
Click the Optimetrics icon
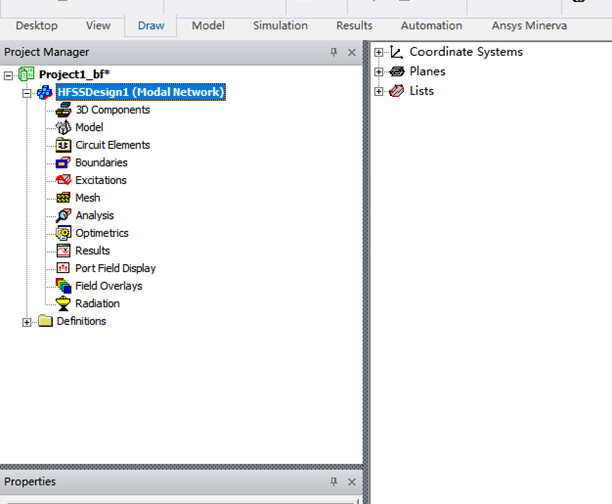(x=63, y=233)
